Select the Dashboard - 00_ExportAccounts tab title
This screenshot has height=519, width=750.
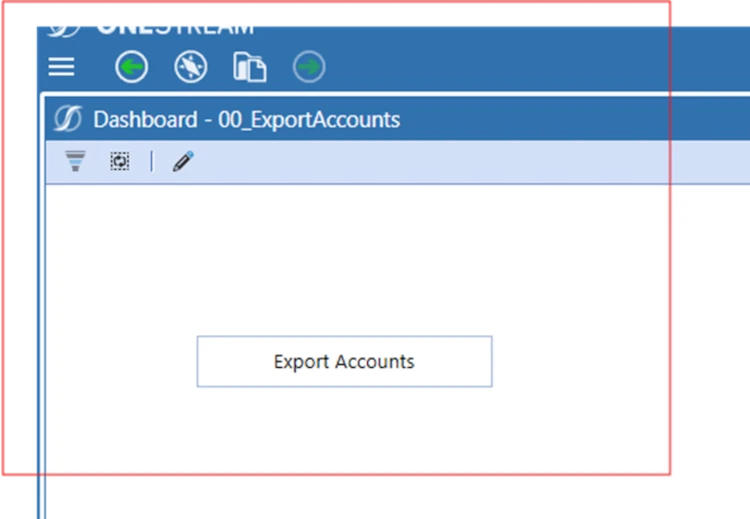tap(246, 120)
